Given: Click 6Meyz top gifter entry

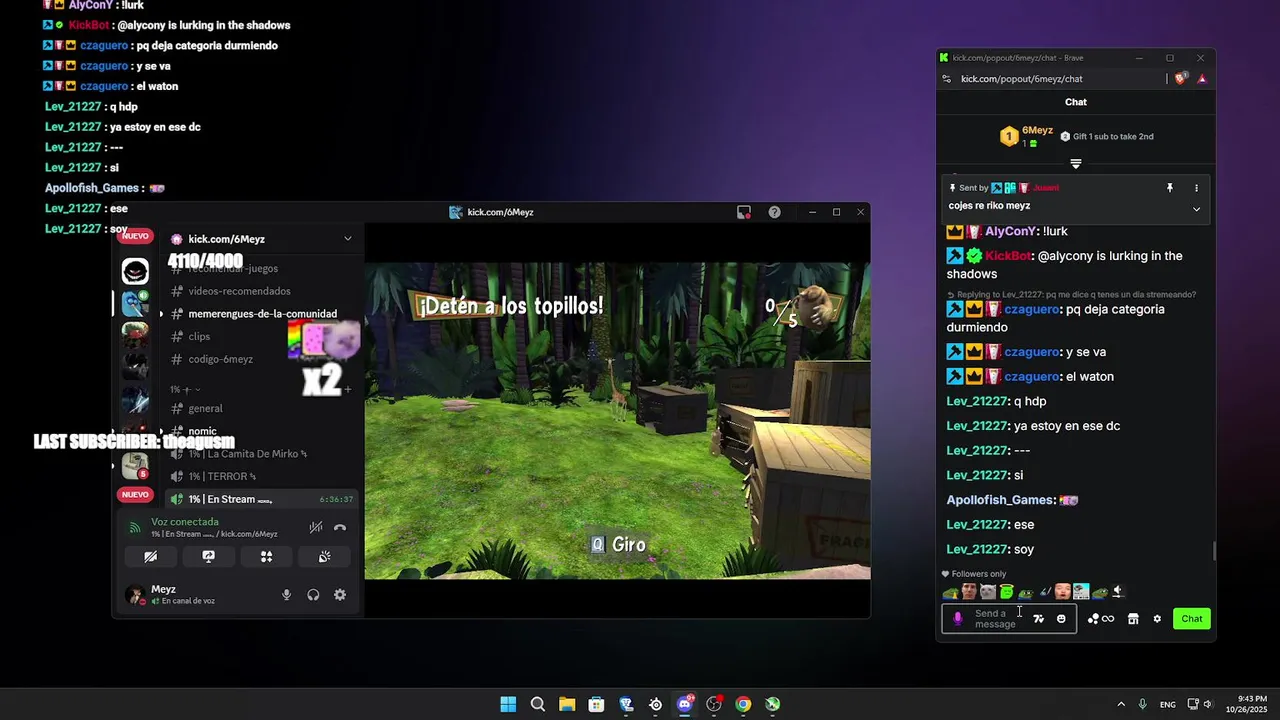Looking at the screenshot, I should pyautogui.click(x=1027, y=136).
